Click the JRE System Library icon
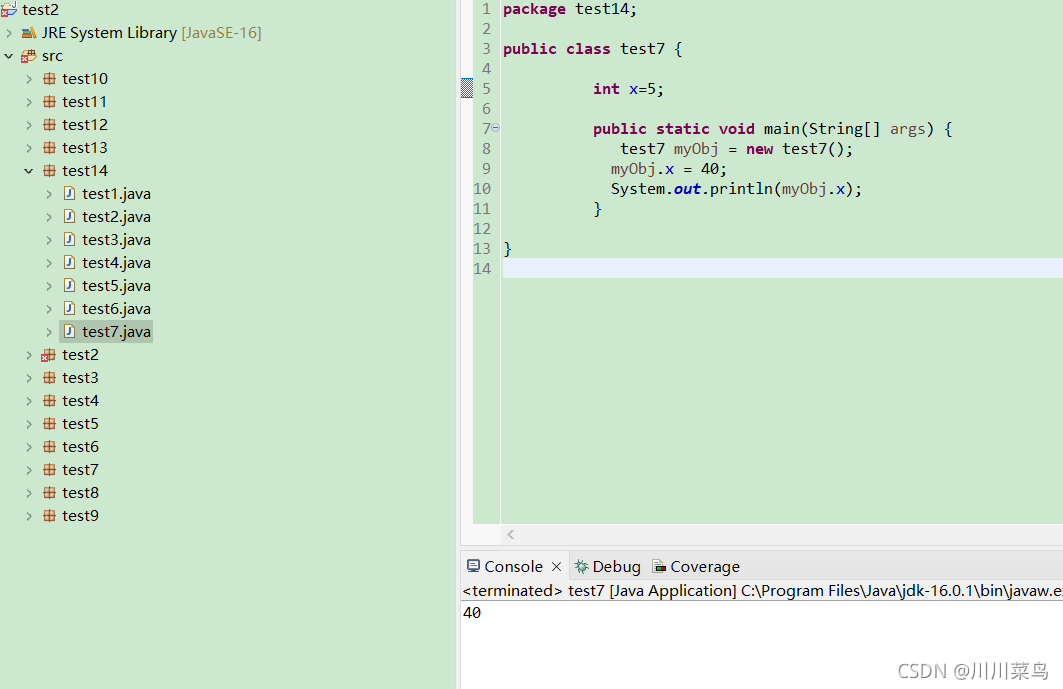1063x689 pixels. [x=28, y=33]
